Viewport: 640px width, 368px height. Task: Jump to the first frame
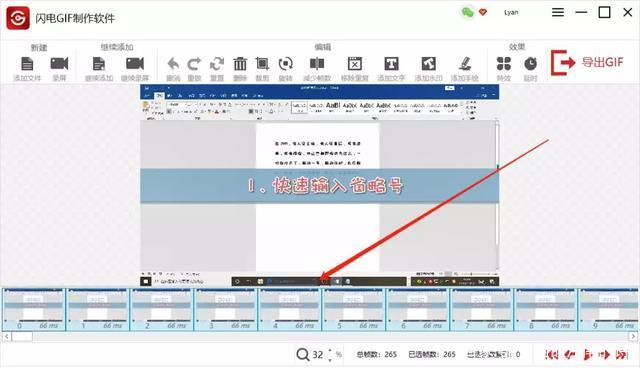pyautogui.click(x=551, y=355)
